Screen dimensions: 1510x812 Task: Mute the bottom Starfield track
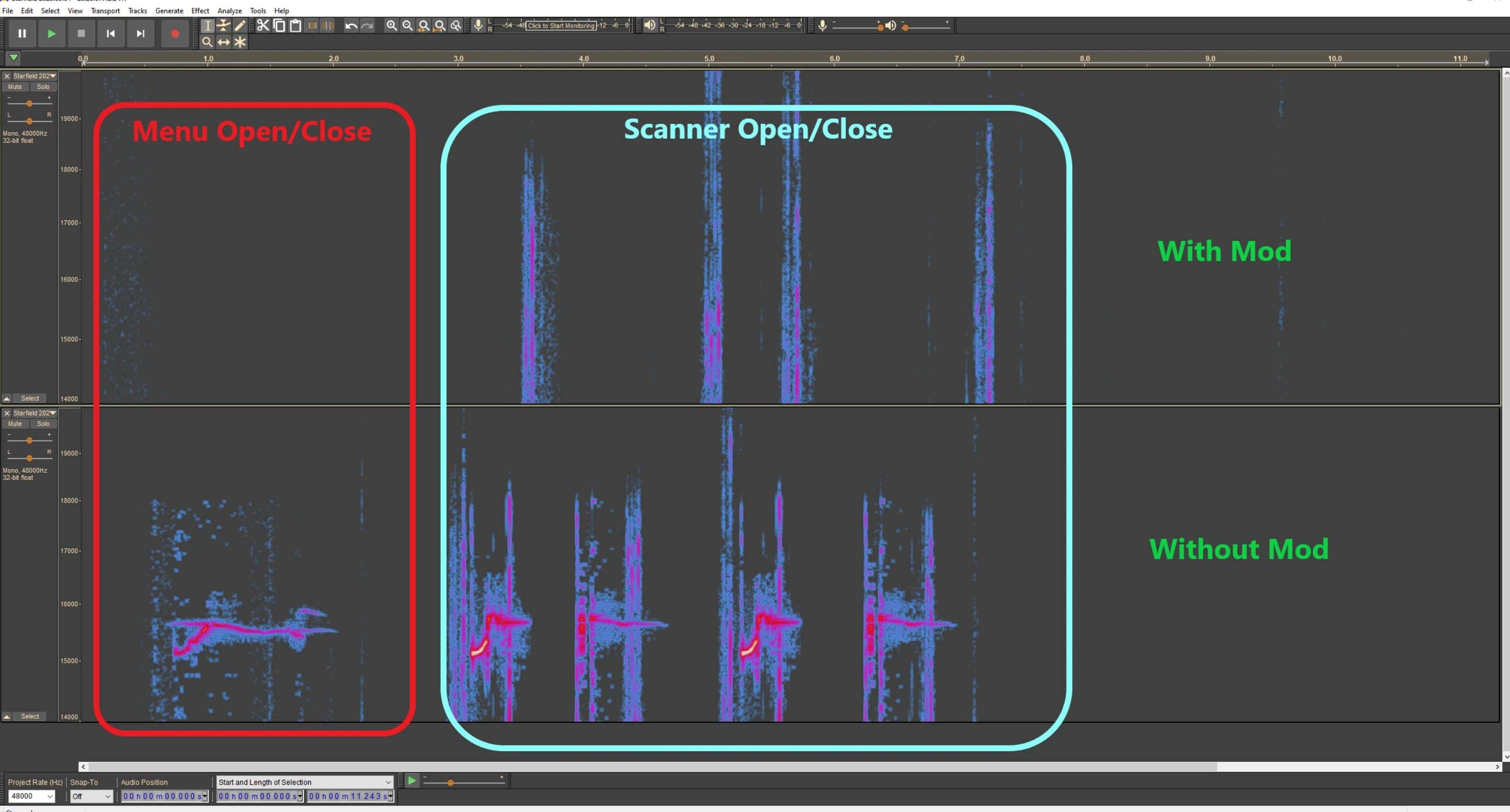tap(15, 424)
